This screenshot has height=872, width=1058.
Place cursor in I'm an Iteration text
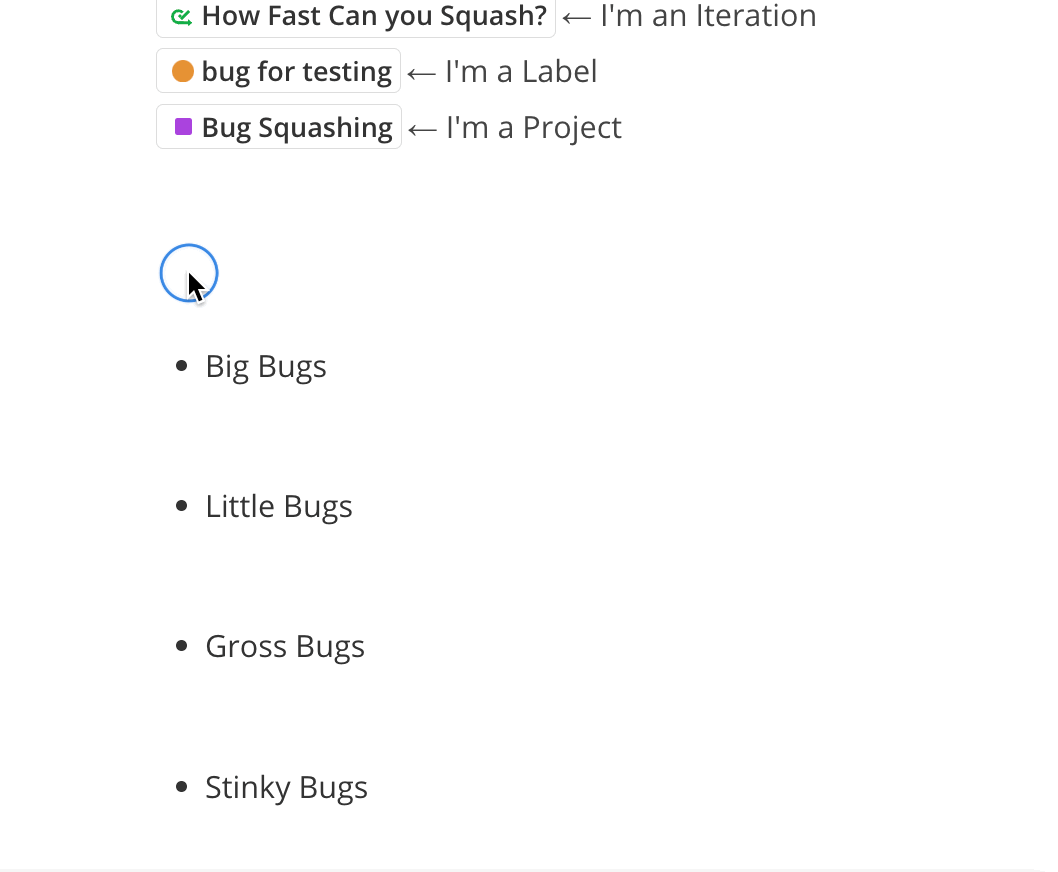click(708, 16)
